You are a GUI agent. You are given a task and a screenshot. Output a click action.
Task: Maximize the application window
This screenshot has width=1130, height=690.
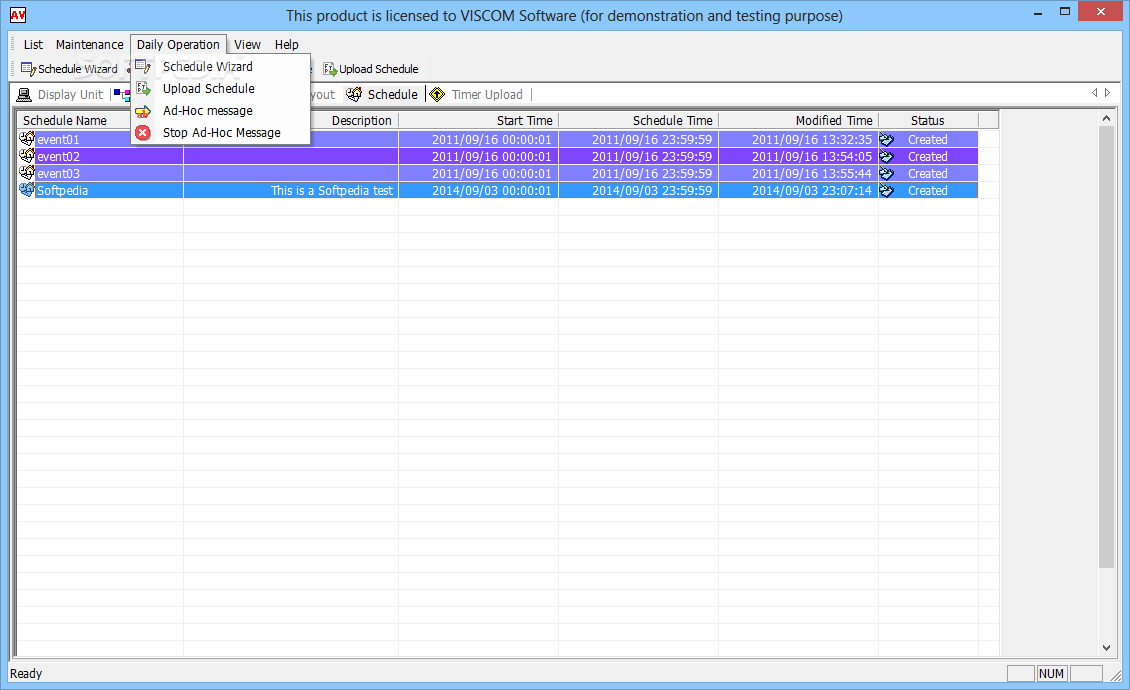(1064, 12)
